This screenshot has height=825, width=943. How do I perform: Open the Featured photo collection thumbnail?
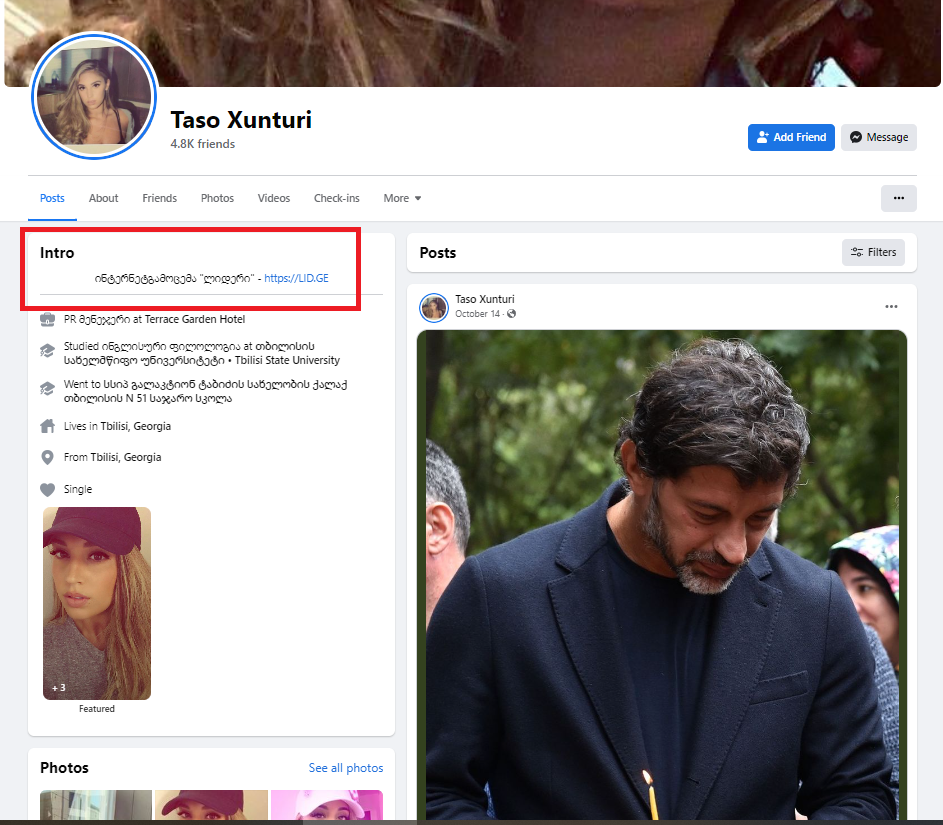click(x=97, y=603)
